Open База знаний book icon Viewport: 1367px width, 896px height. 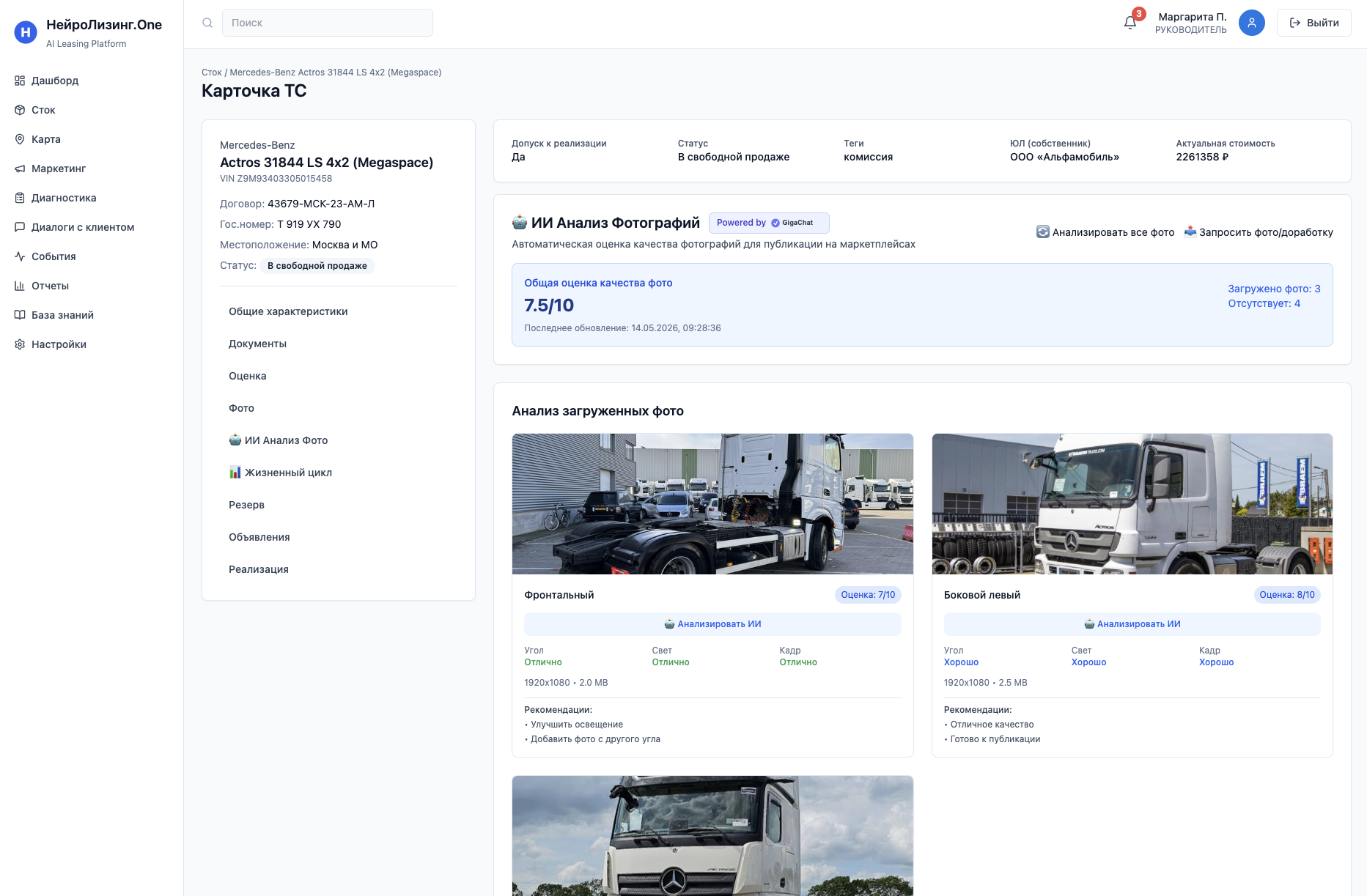pyautogui.click(x=20, y=315)
